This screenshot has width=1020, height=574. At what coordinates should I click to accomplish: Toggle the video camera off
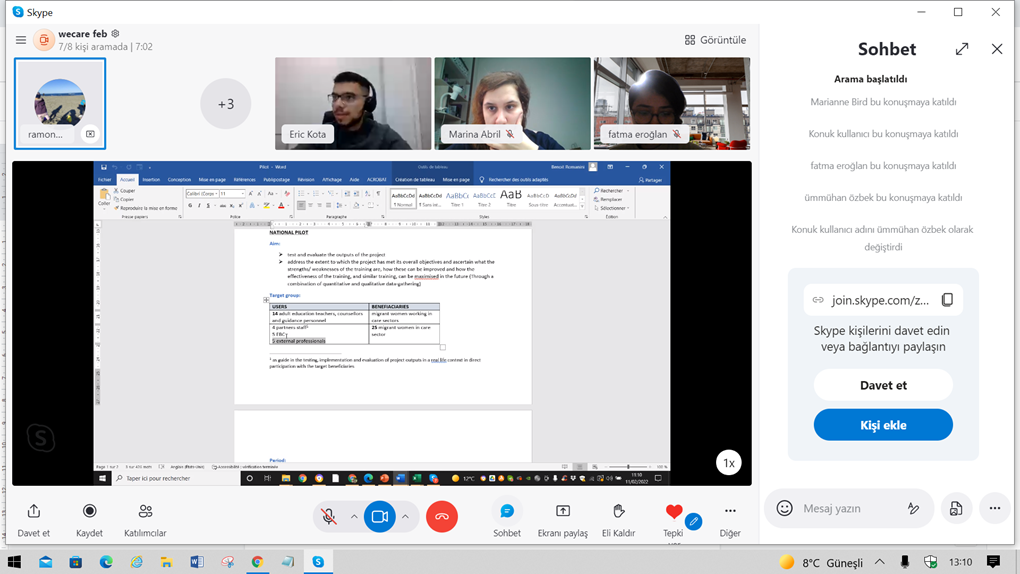click(x=380, y=516)
